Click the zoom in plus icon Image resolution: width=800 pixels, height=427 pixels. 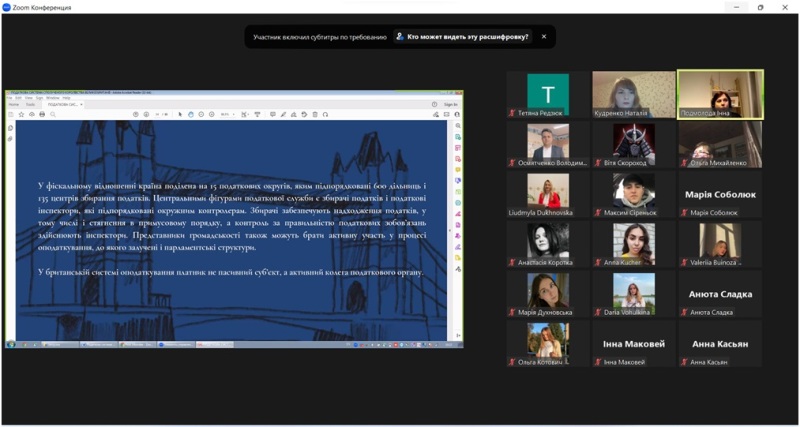pos(211,114)
